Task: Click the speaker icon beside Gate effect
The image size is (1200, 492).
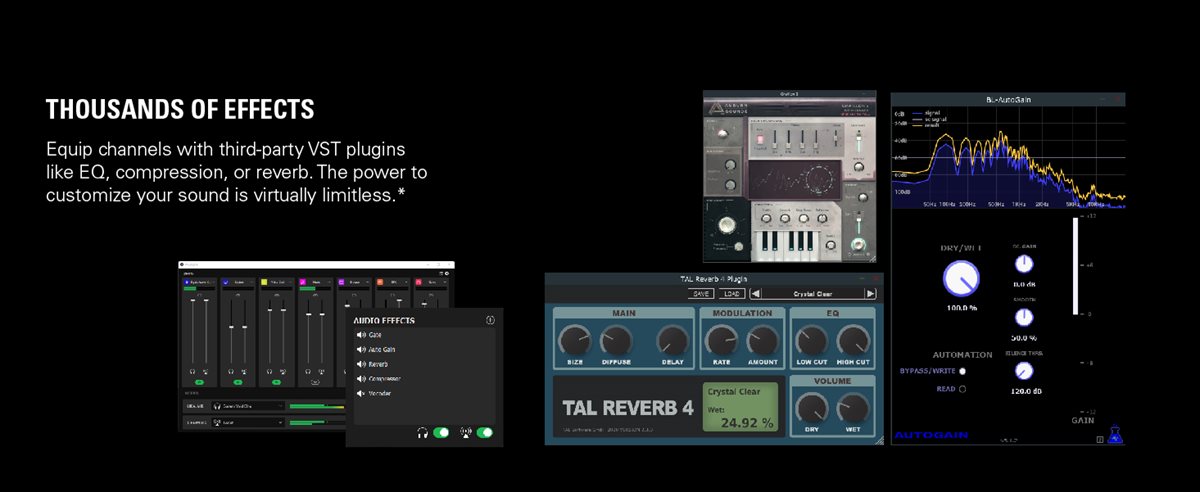Action: [360, 335]
